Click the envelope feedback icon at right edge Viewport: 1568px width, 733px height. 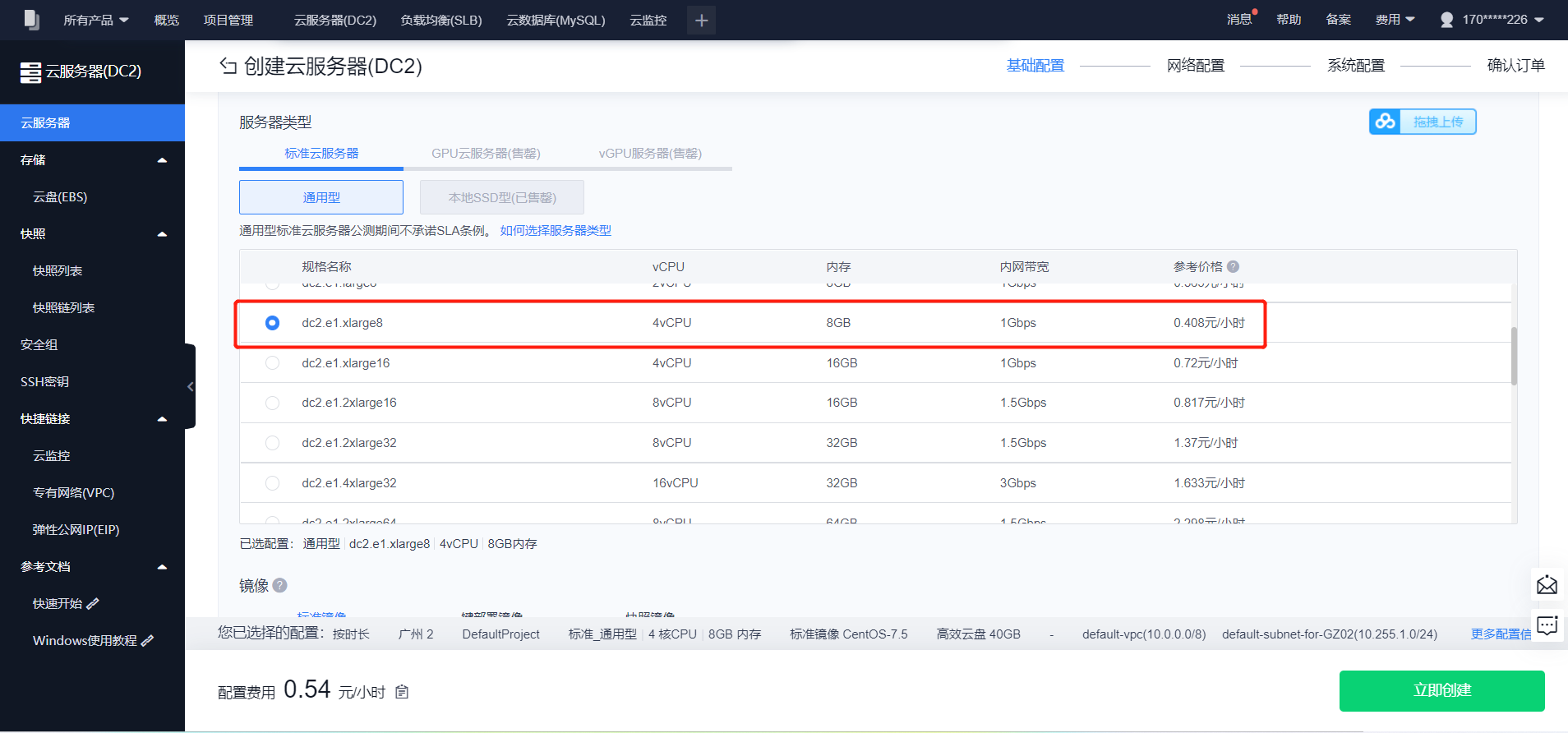[x=1547, y=585]
